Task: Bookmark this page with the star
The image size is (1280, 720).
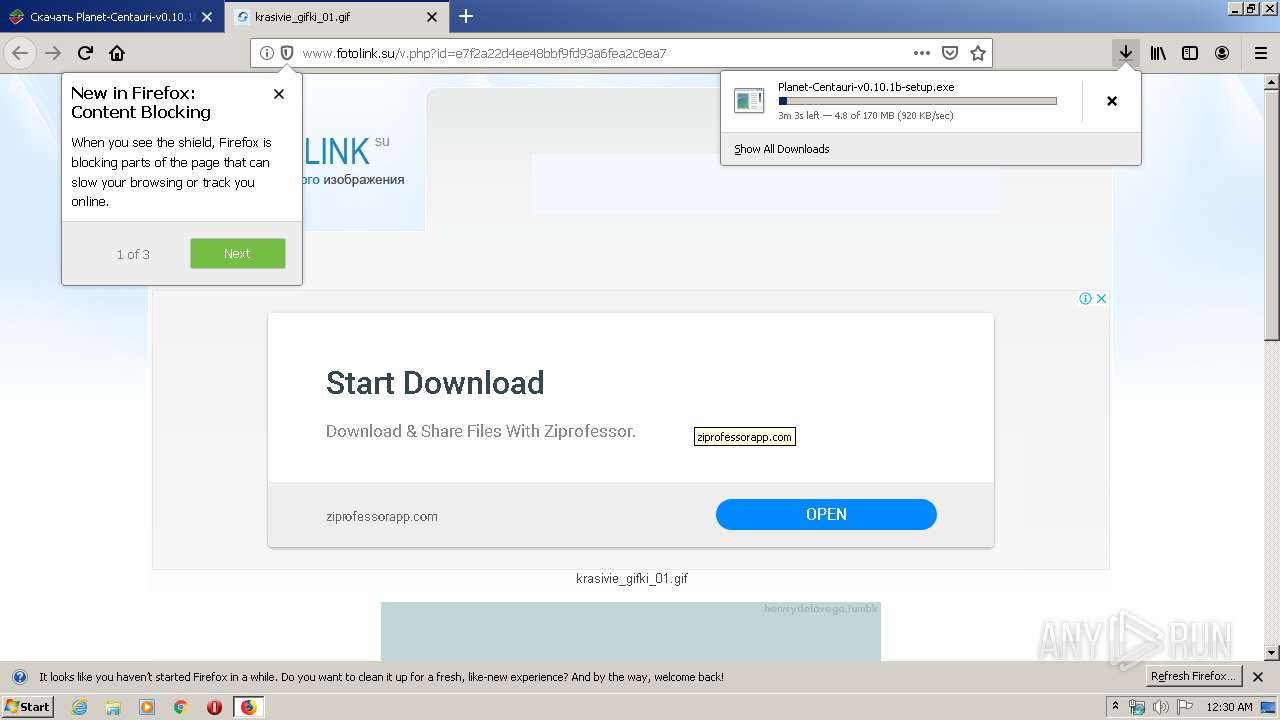Action: tap(978, 53)
